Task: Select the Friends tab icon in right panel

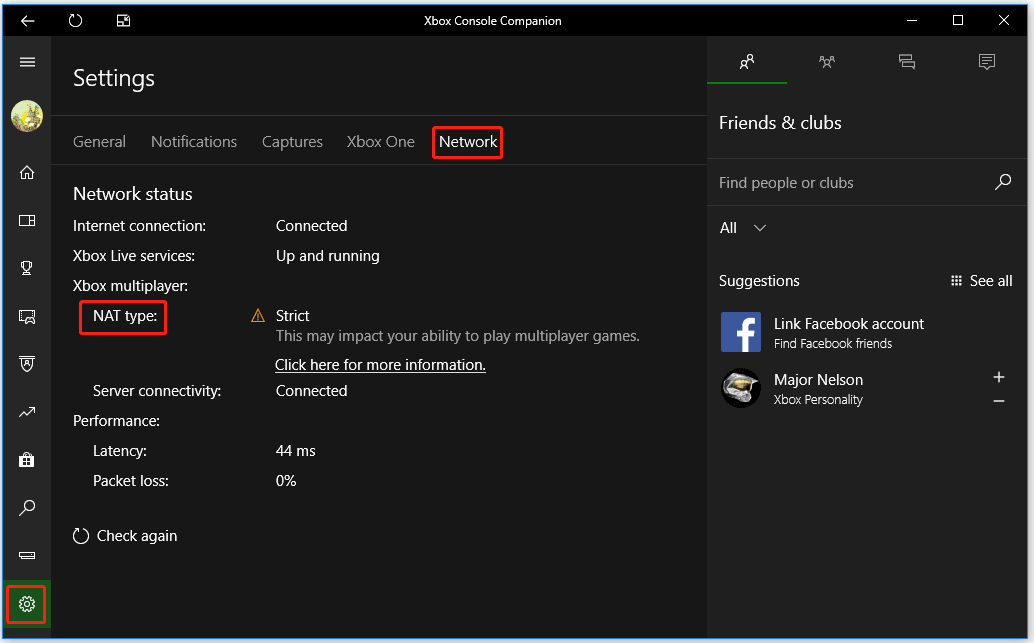Action: click(x=746, y=62)
